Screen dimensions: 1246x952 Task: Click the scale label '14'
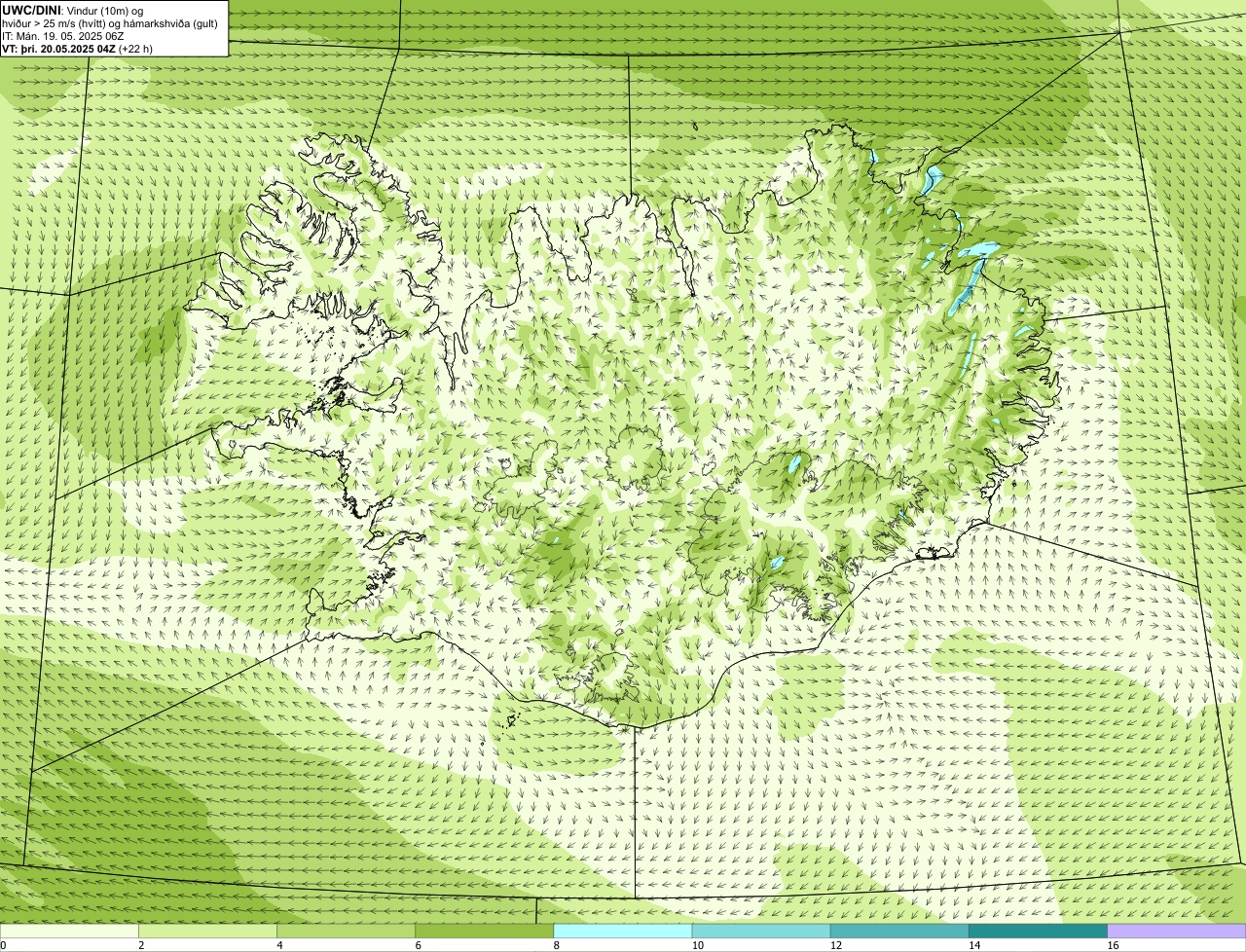click(x=974, y=945)
